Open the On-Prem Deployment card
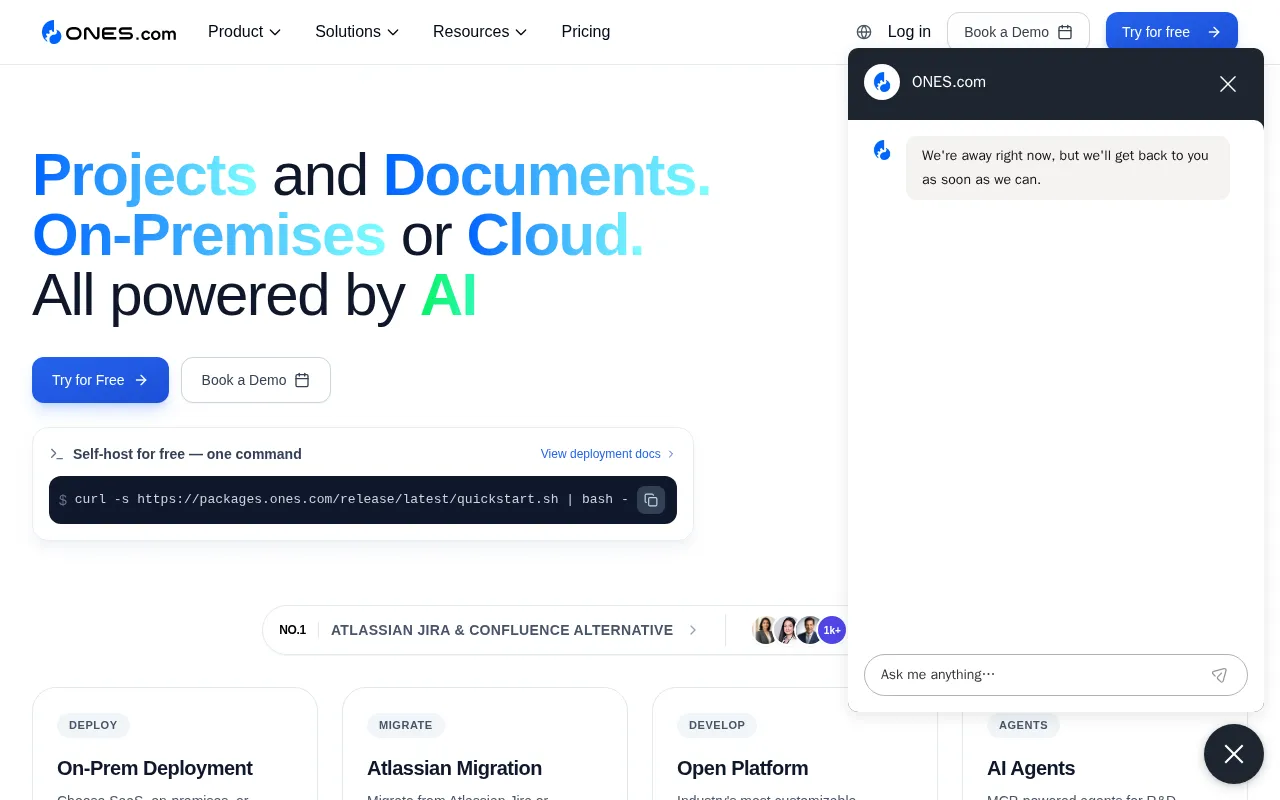 175,743
